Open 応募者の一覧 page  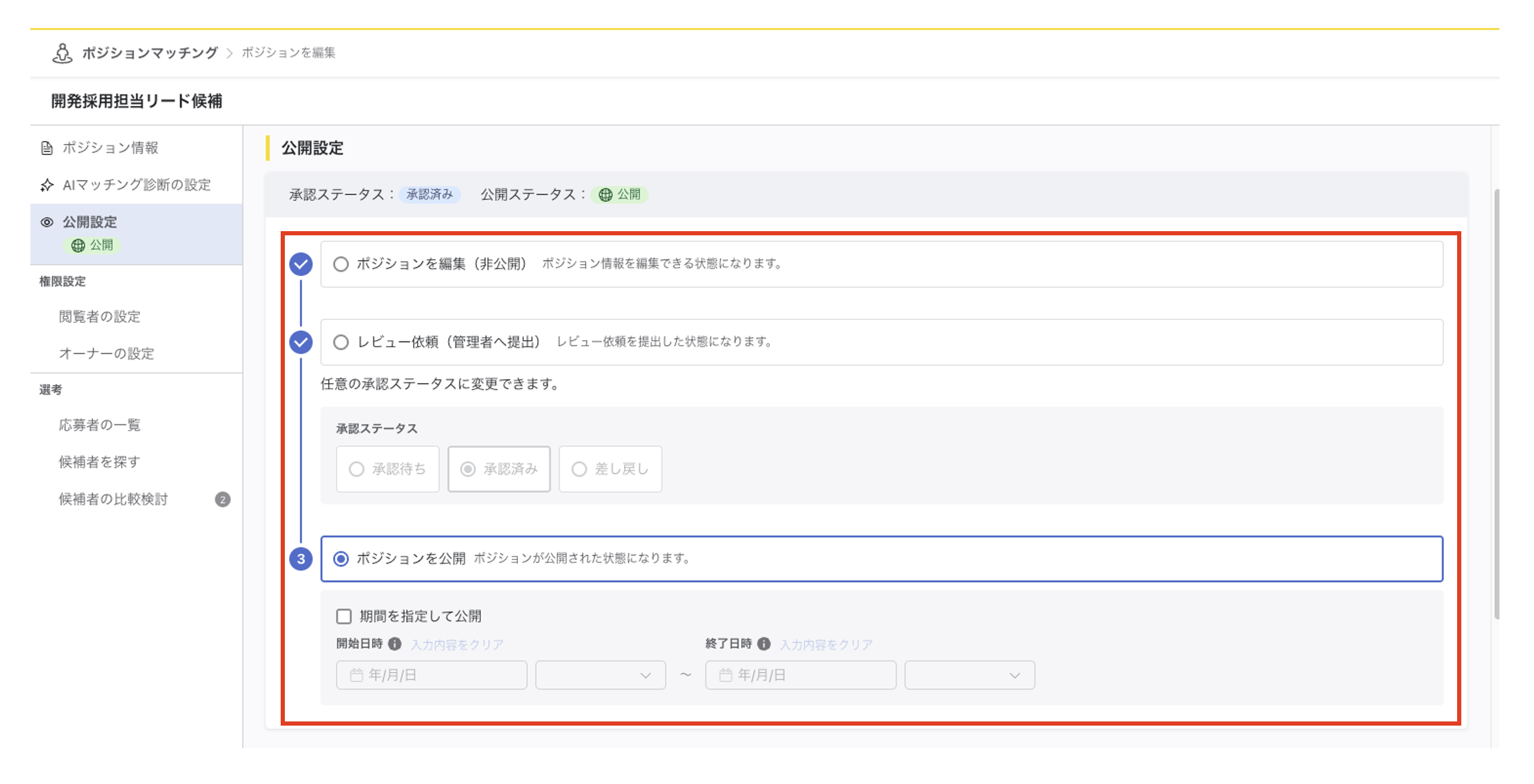coord(100,425)
